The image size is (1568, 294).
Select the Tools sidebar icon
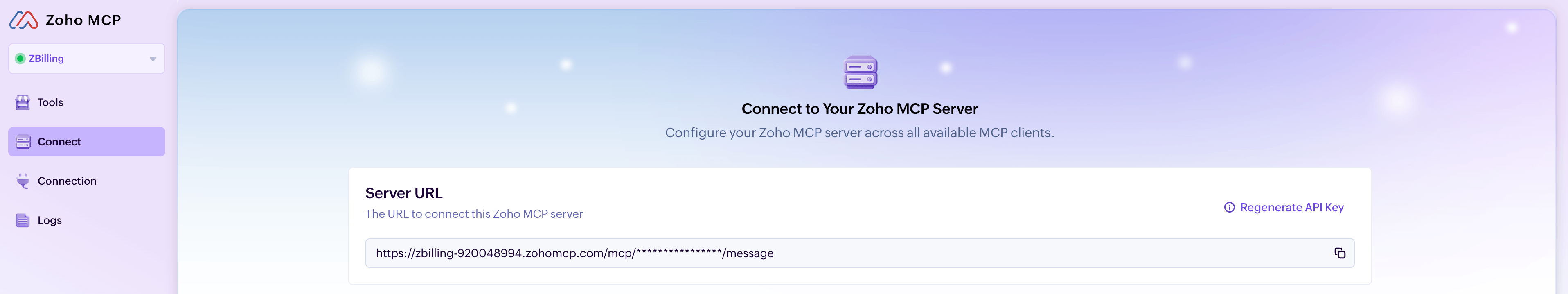coord(23,102)
